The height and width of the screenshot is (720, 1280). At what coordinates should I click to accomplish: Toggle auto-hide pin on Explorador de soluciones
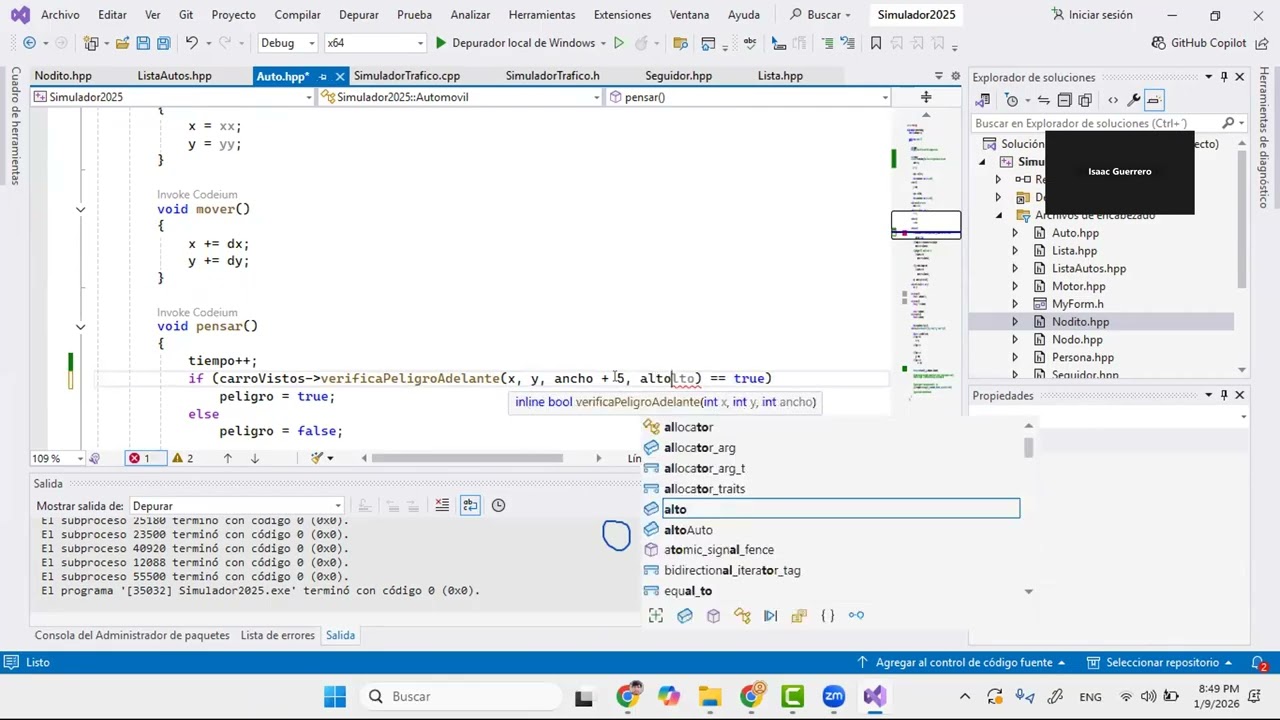point(1223,77)
